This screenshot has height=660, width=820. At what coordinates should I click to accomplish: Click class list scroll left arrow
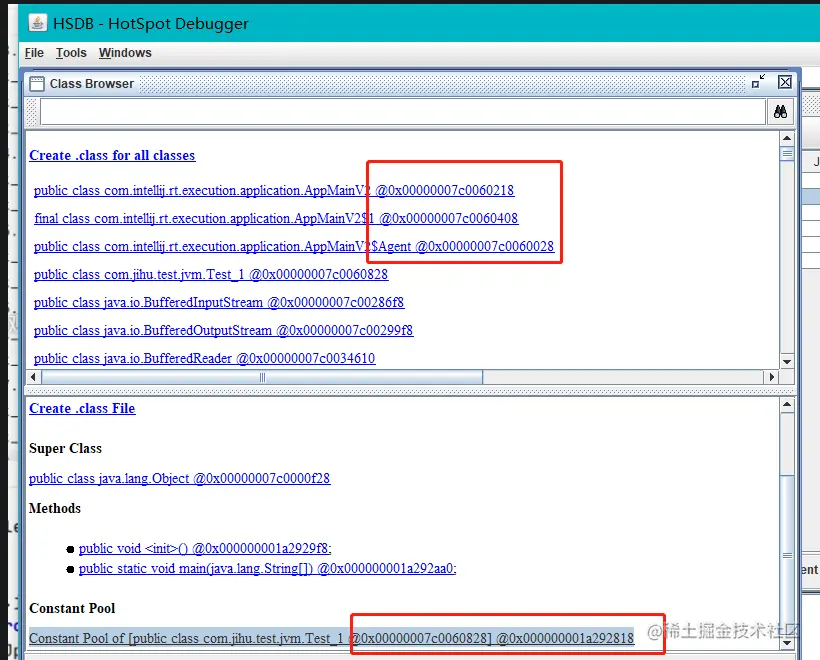tap(33, 377)
